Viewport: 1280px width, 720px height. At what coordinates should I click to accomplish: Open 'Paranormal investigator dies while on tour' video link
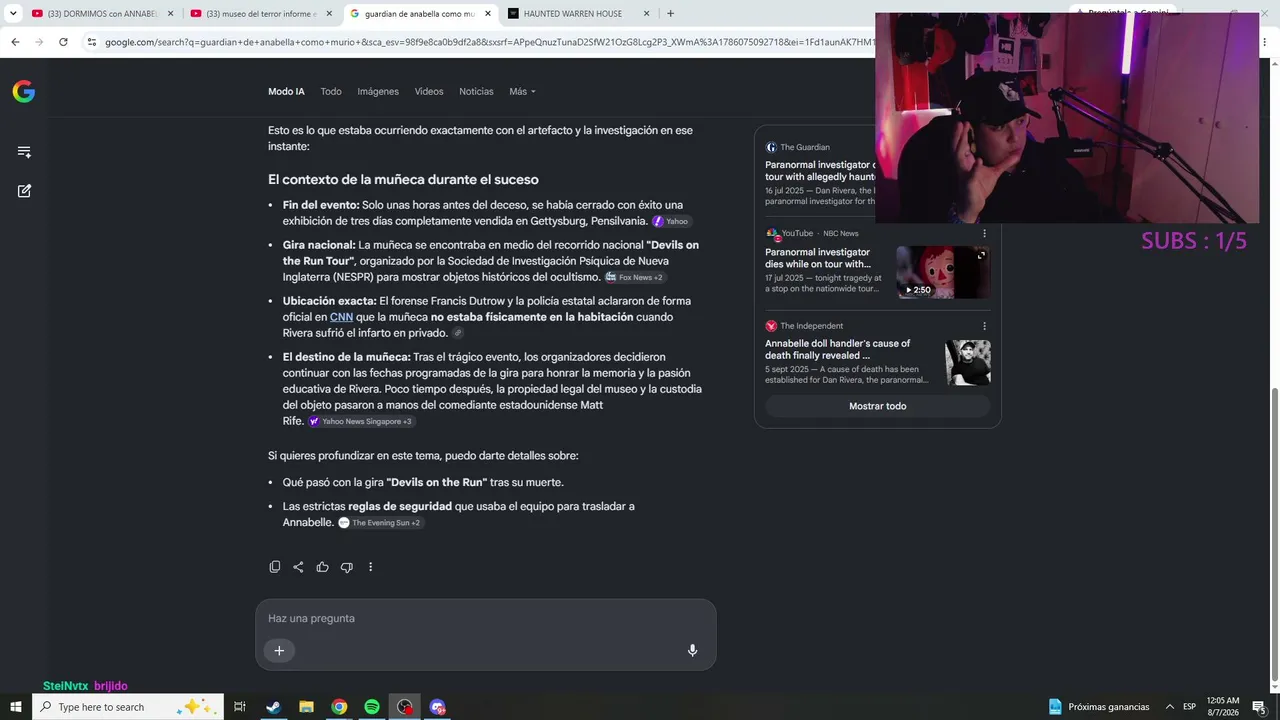coord(818,258)
